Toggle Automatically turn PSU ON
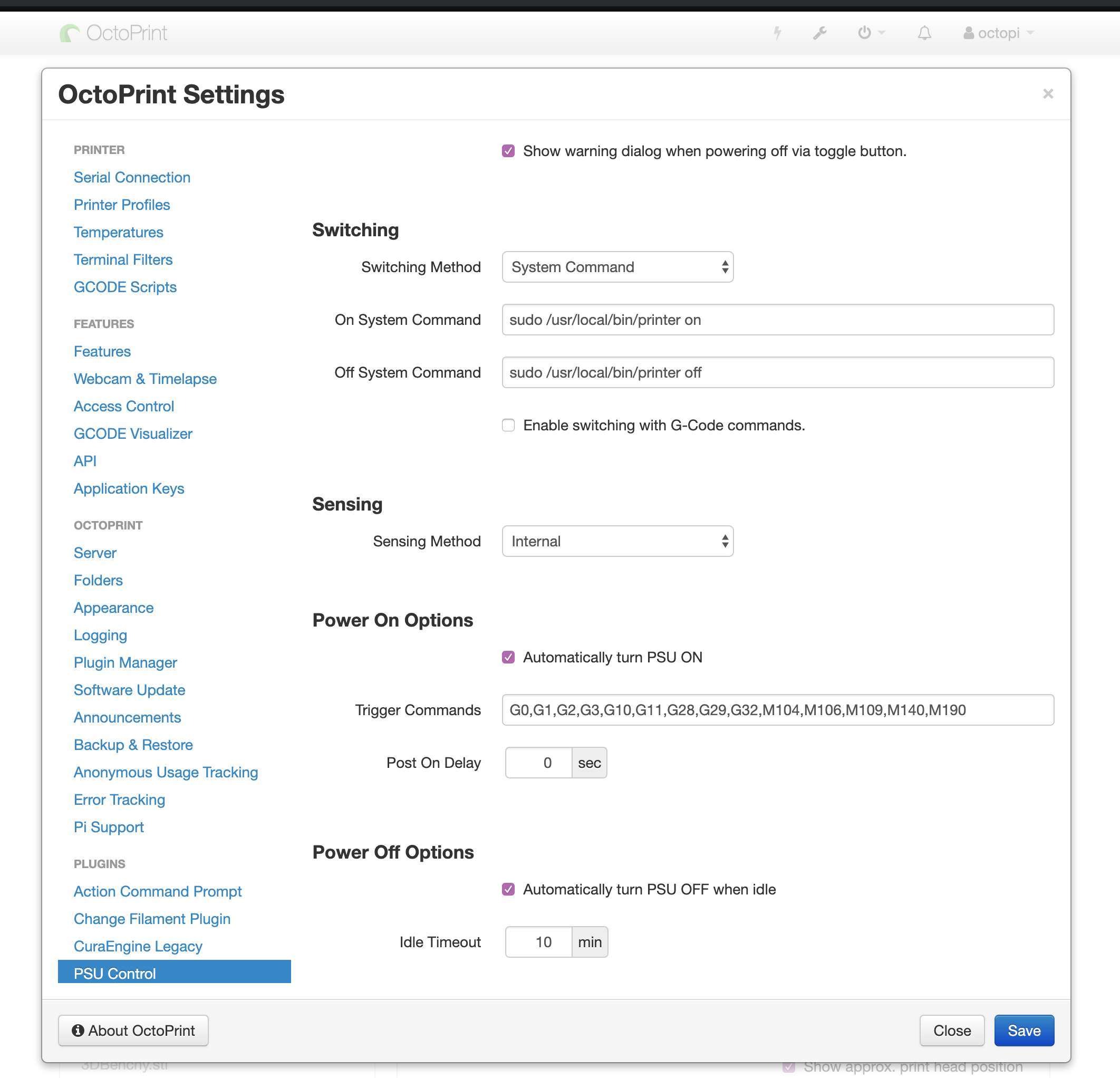Viewport: 1120px width, 1078px height. point(508,657)
